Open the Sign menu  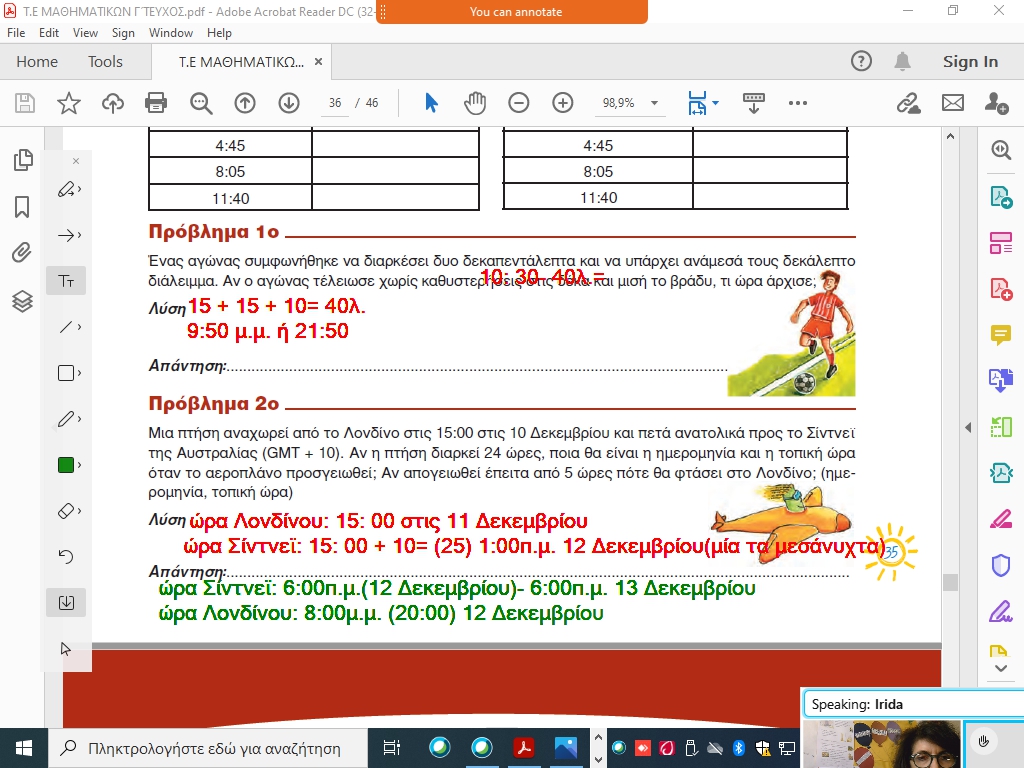coord(123,33)
